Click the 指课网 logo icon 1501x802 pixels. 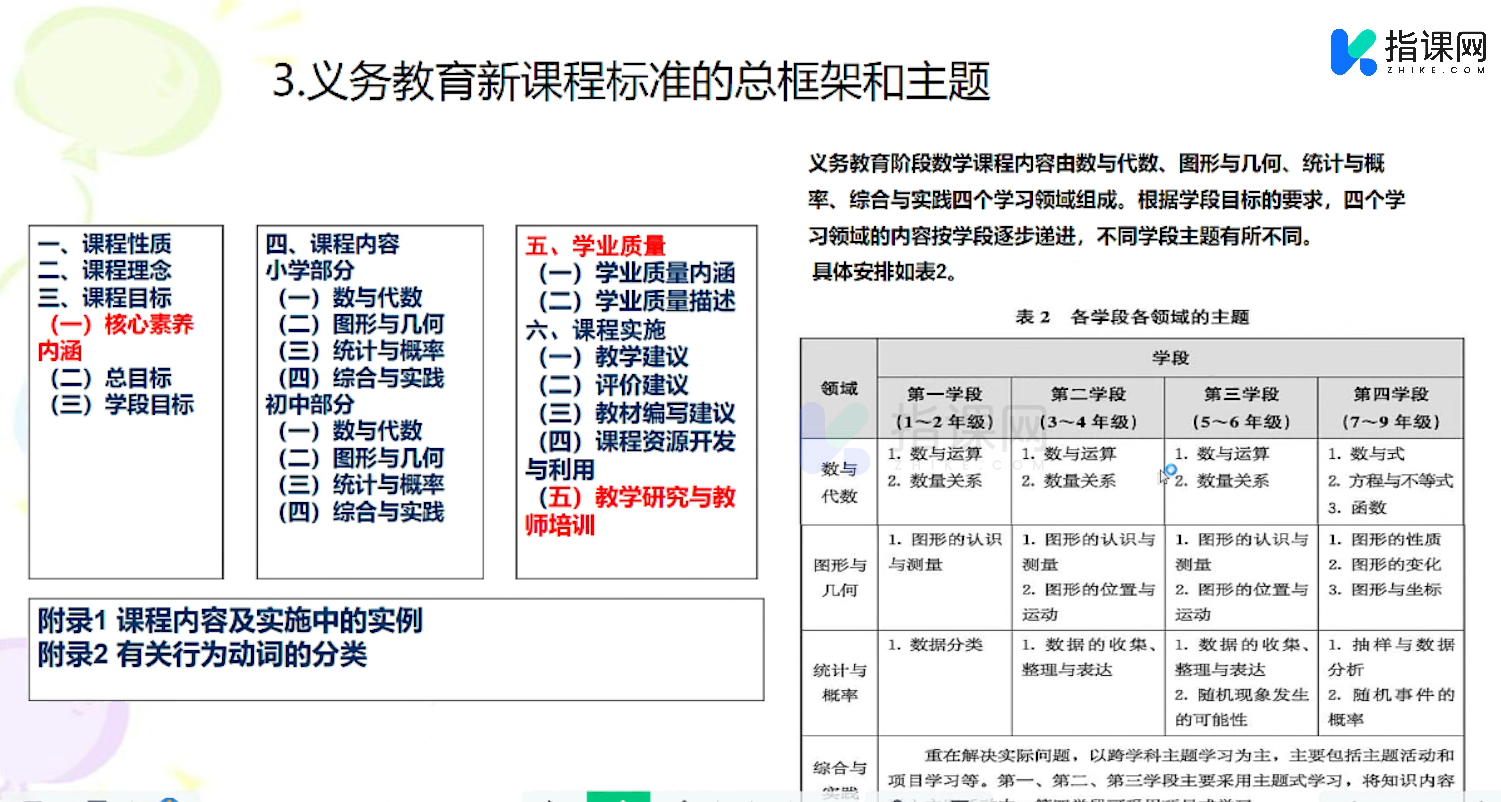coord(1353,52)
